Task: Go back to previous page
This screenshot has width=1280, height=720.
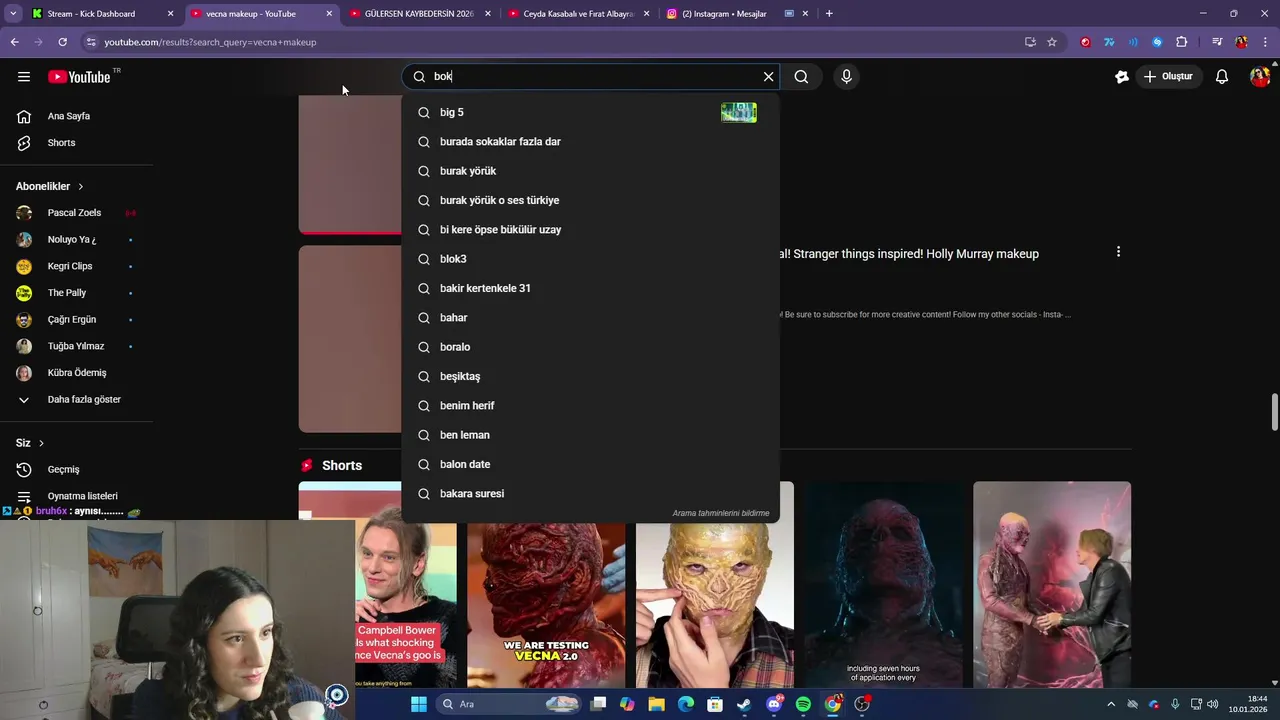Action: pyautogui.click(x=14, y=42)
